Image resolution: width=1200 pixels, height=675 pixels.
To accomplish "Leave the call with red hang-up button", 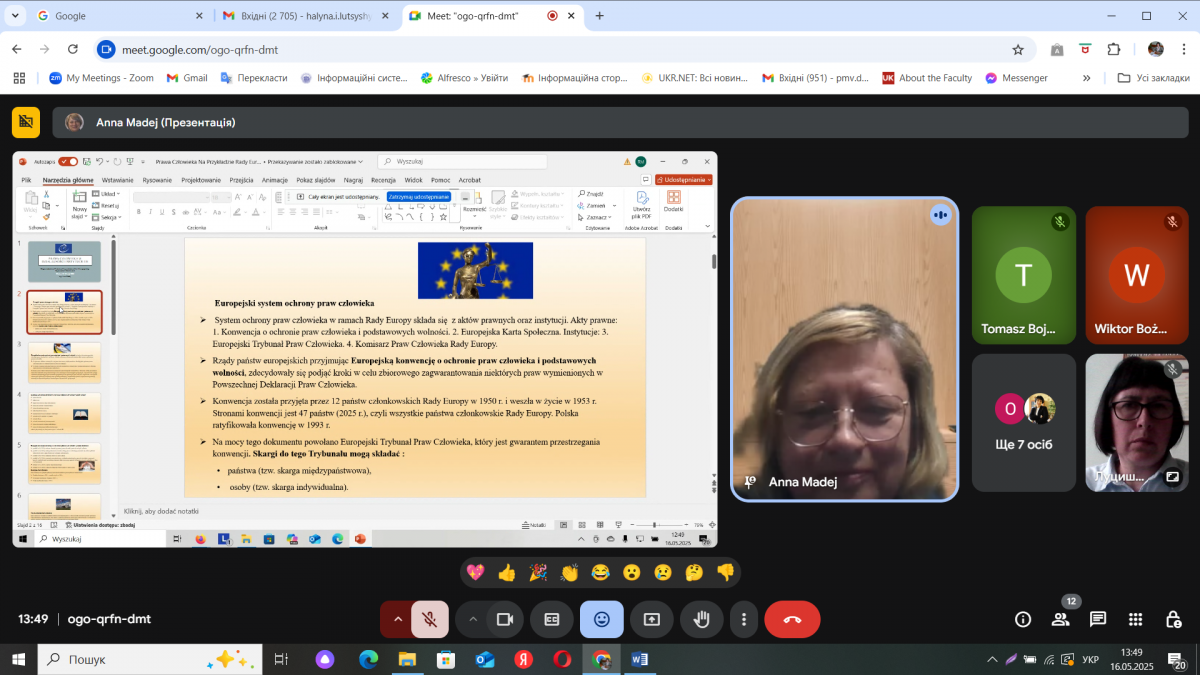I will coord(792,620).
